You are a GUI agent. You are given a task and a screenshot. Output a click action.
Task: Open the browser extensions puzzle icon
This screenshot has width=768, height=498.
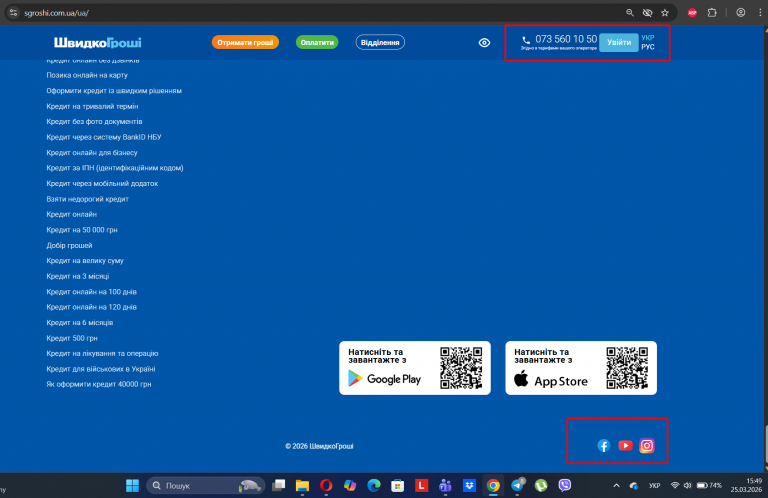(x=712, y=13)
